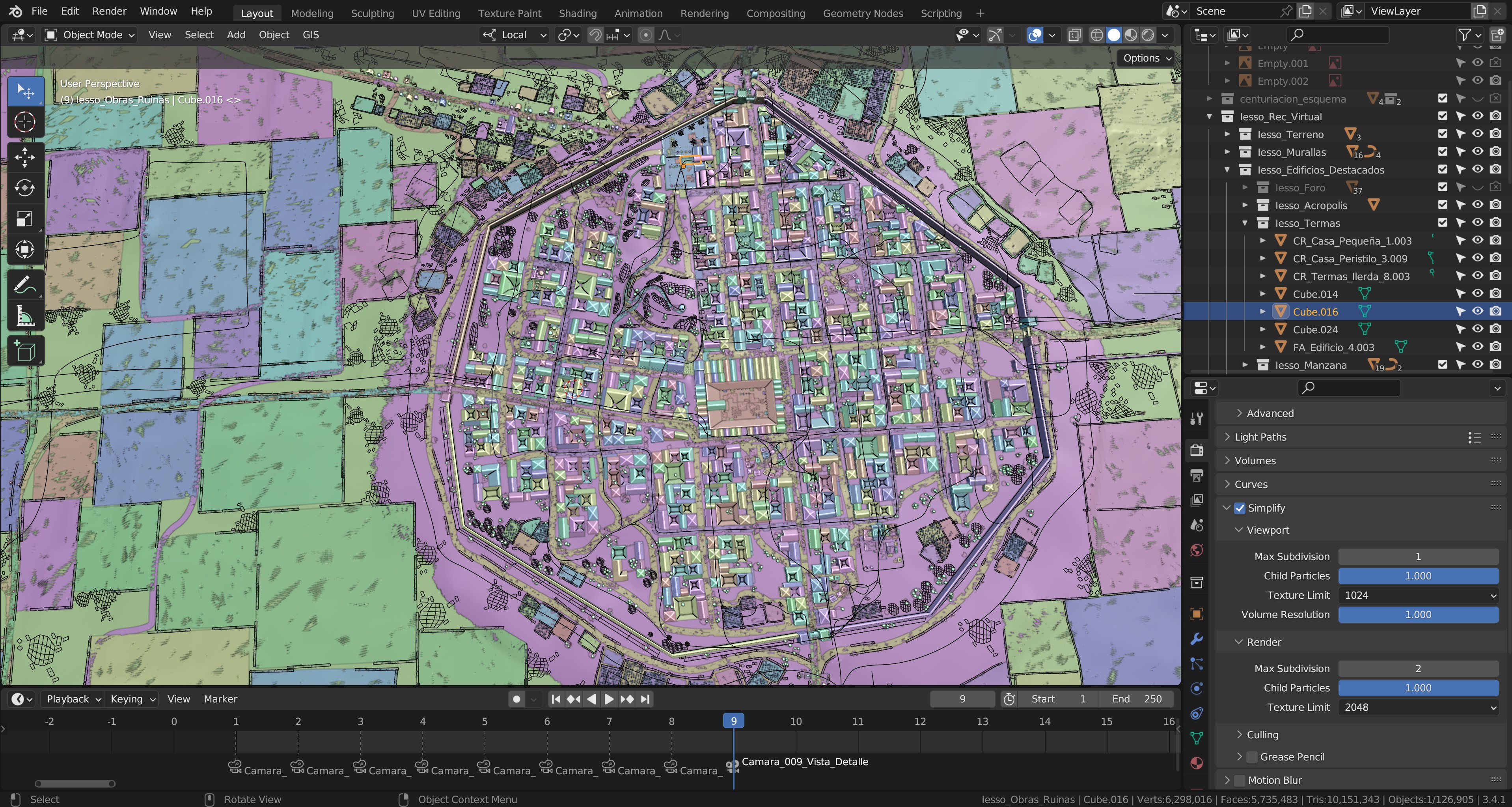1512x807 pixels.
Task: Expand the Light Paths panel
Action: coord(1260,437)
